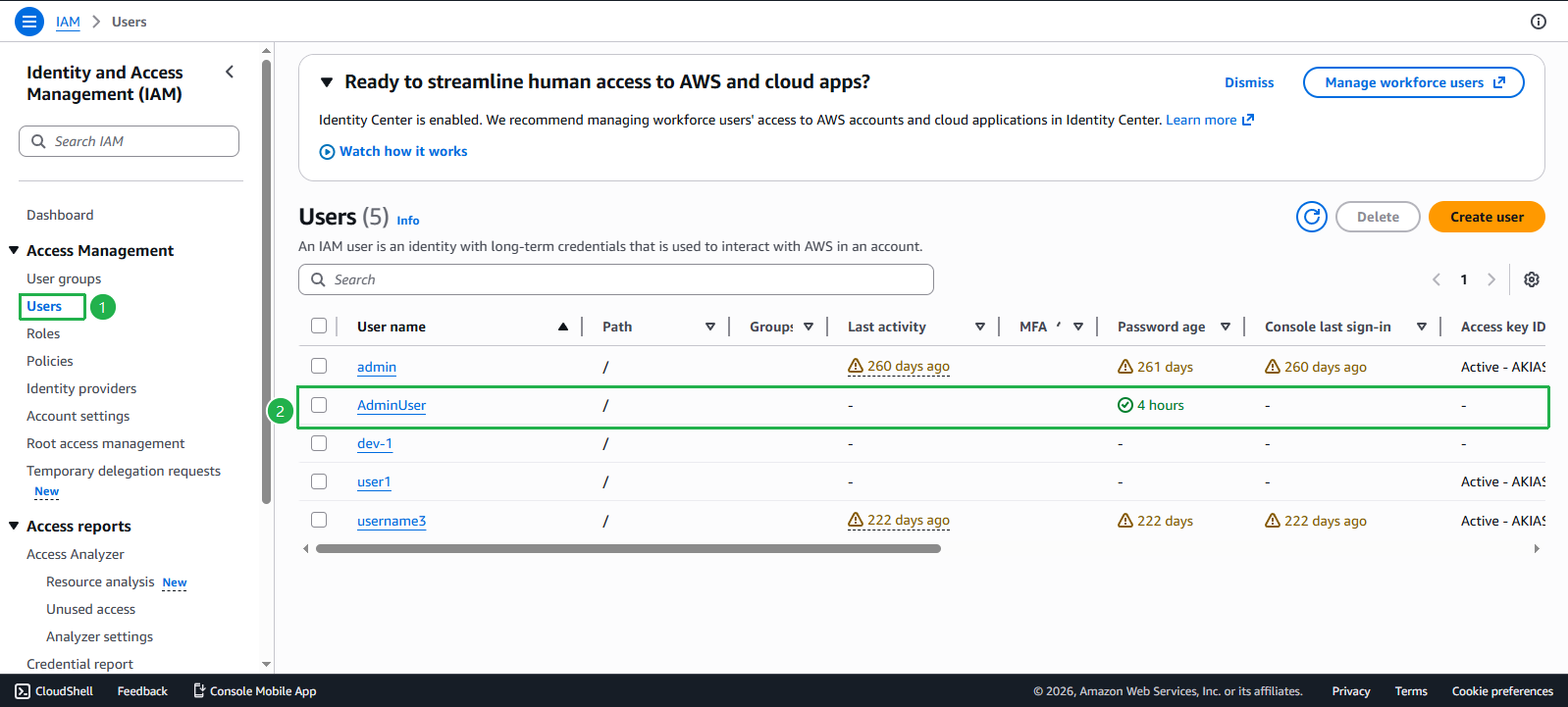Open Root access management page
The height and width of the screenshot is (707, 1568).
pyautogui.click(x=106, y=443)
